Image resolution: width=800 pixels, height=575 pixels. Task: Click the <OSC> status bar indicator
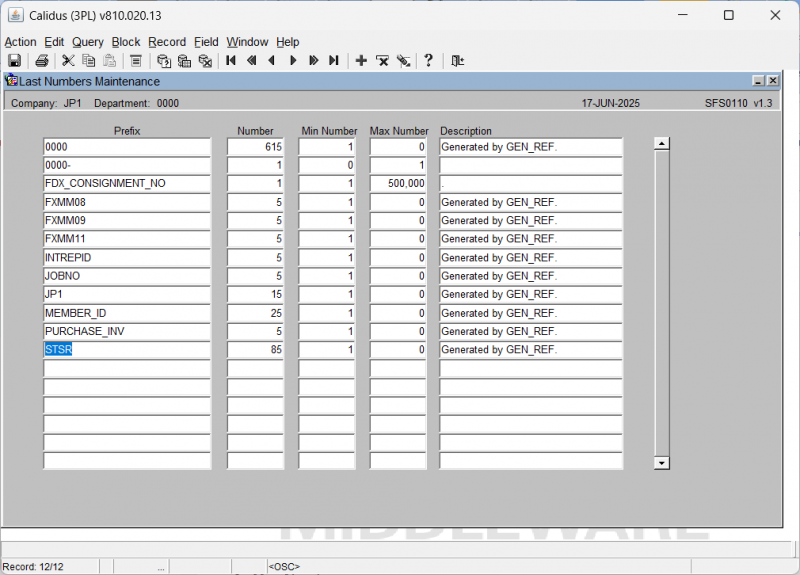tap(284, 567)
